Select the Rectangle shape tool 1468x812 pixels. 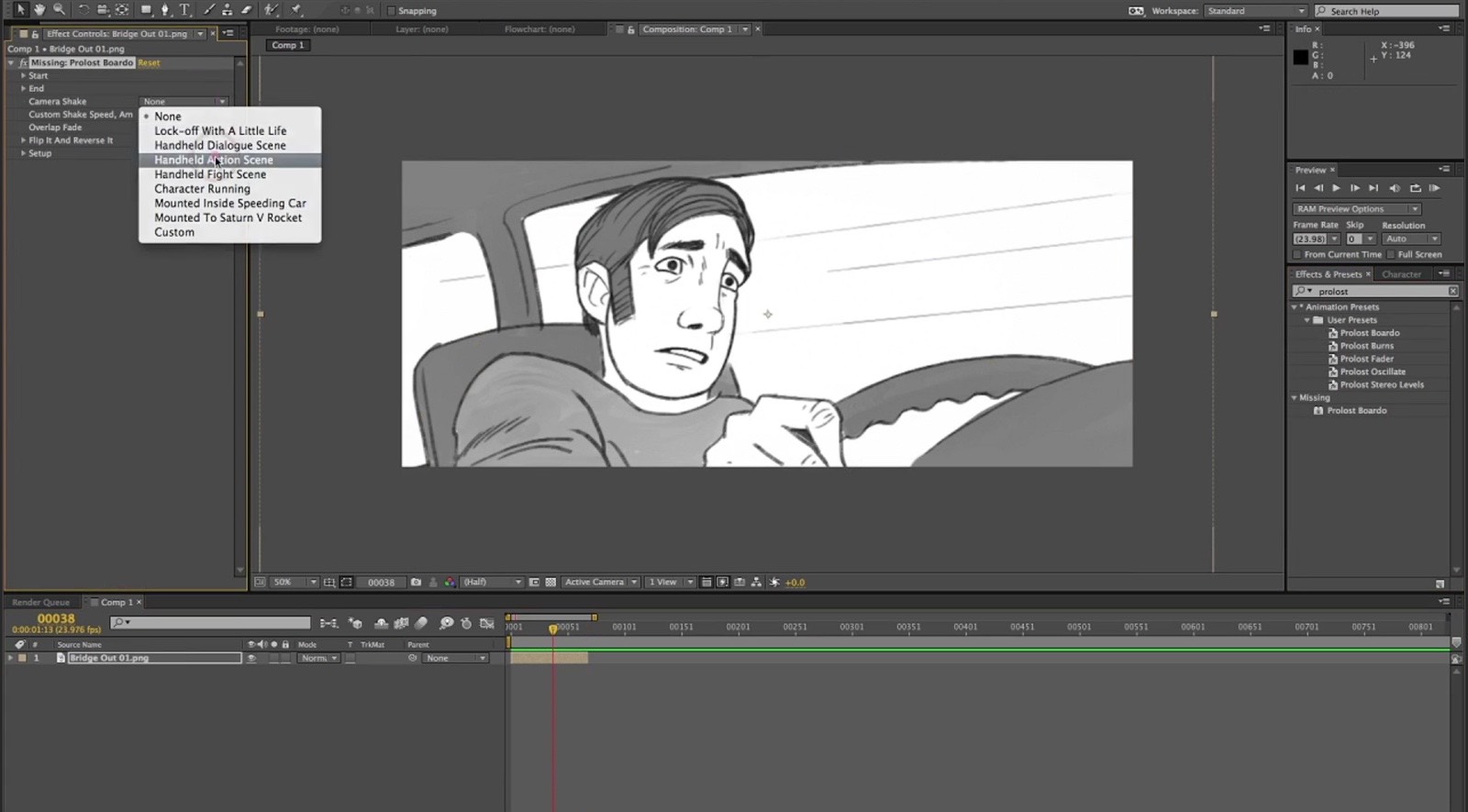[146, 10]
